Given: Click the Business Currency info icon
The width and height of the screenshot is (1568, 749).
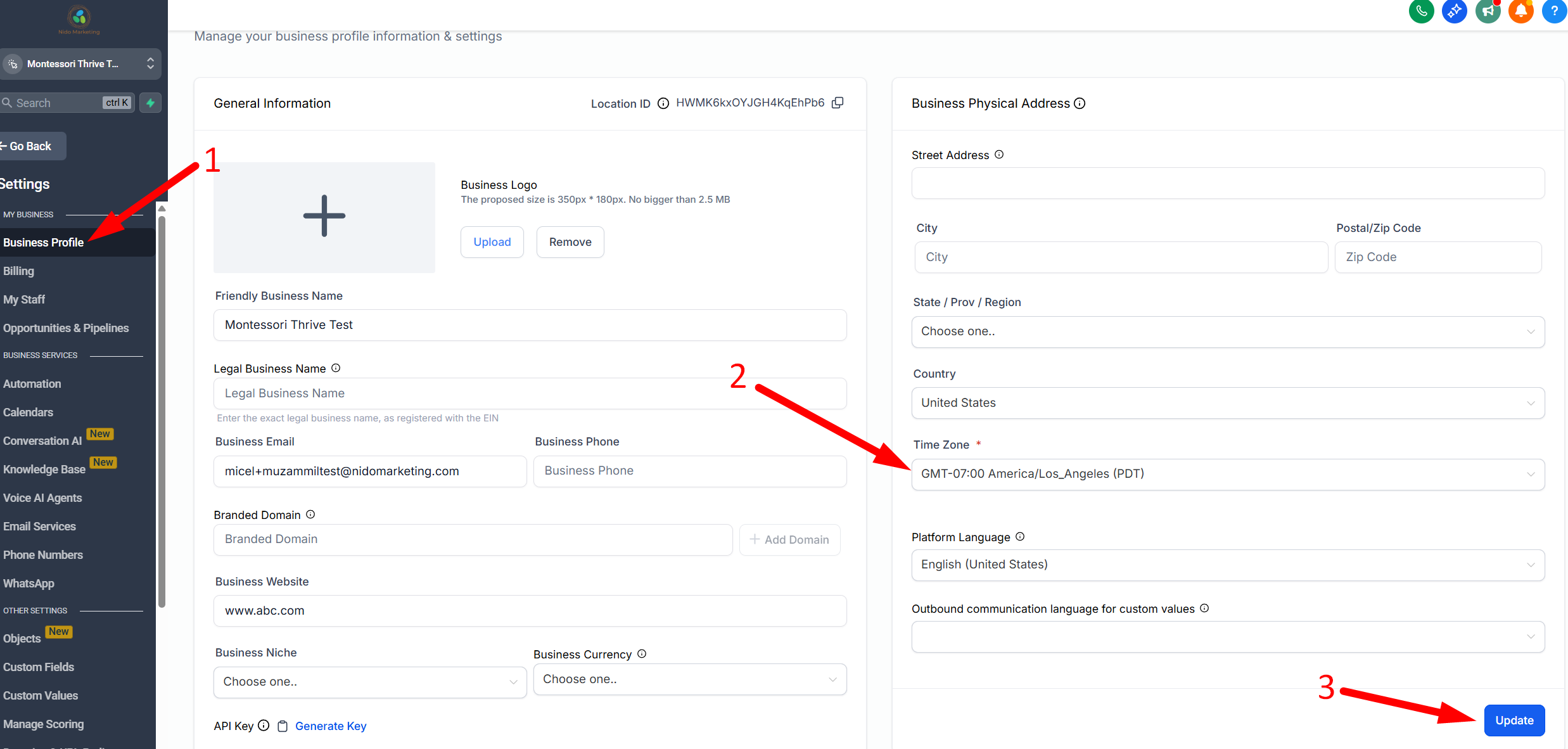Looking at the screenshot, I should [x=642, y=654].
